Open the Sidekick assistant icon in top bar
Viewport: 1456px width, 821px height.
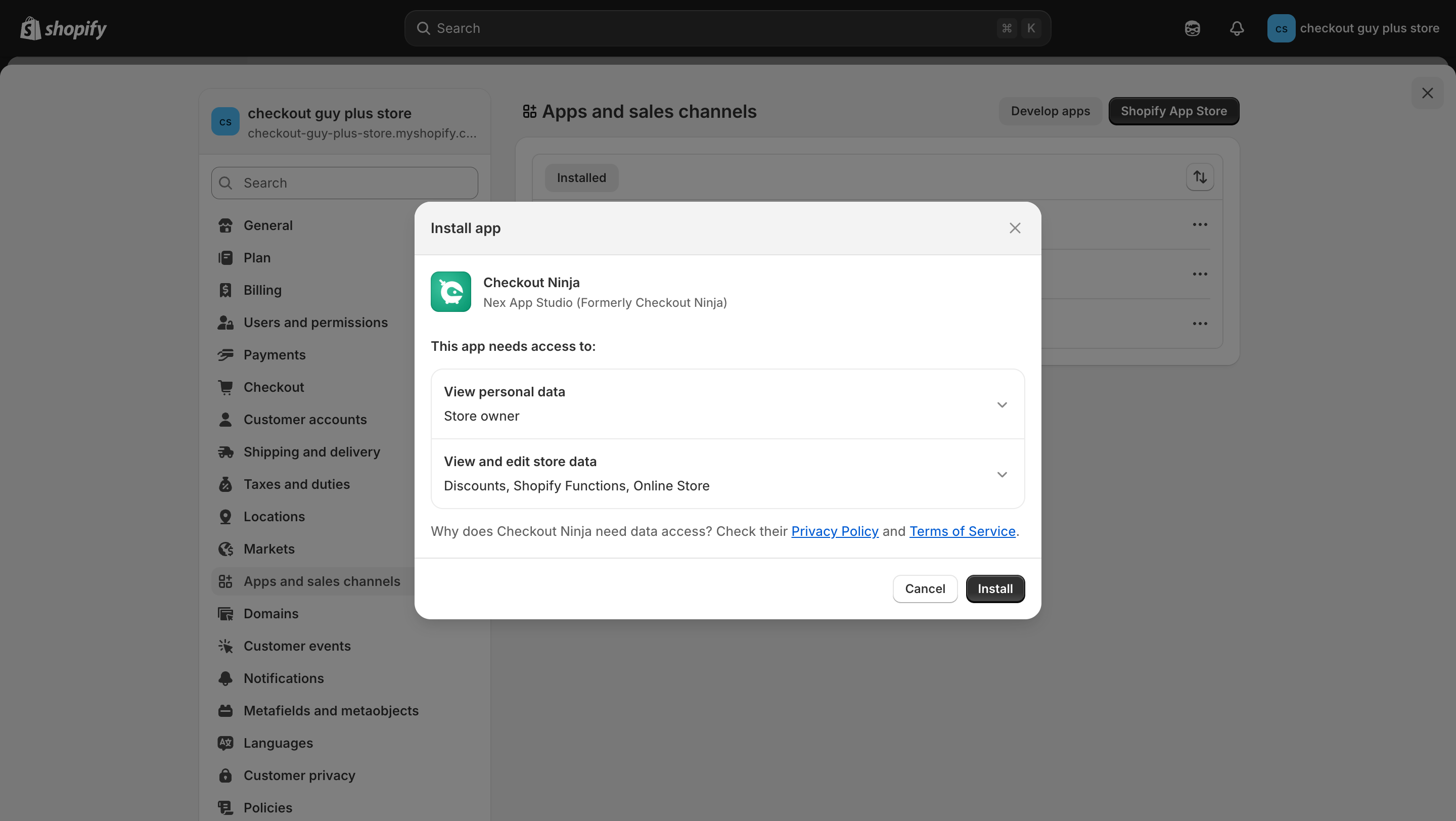point(1192,28)
